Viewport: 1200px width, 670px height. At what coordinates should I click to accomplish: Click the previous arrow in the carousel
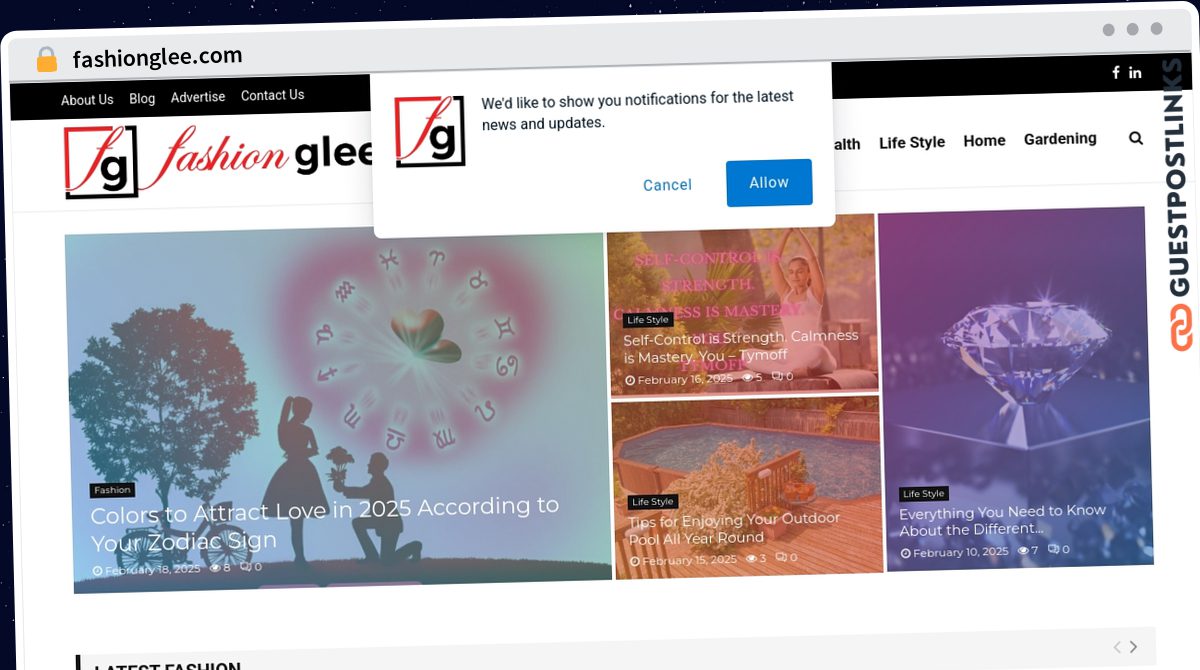[x=1117, y=646]
